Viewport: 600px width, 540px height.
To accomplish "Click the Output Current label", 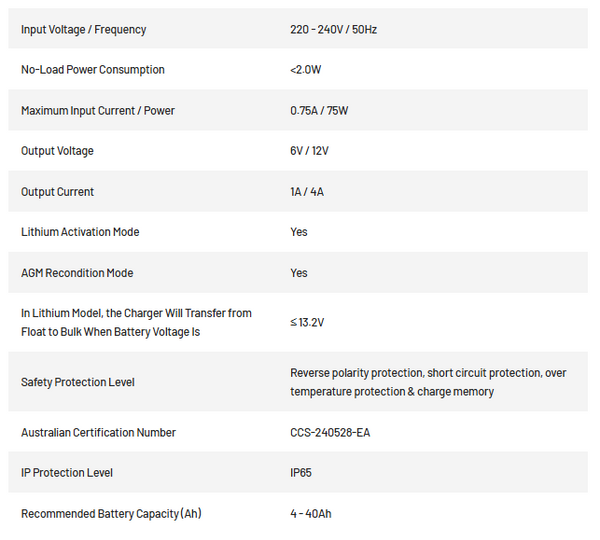I will pyautogui.click(x=57, y=192).
